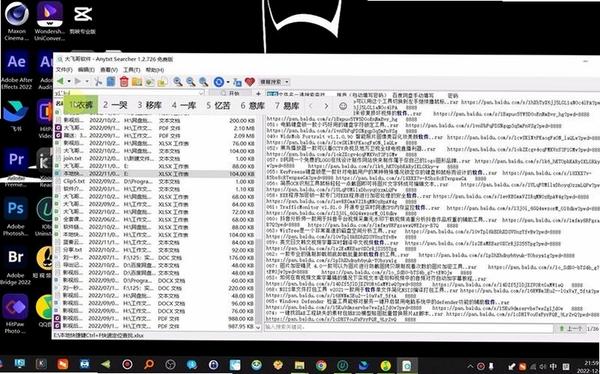Click the blue circular Refresh icon

pyautogui.click(x=219, y=82)
